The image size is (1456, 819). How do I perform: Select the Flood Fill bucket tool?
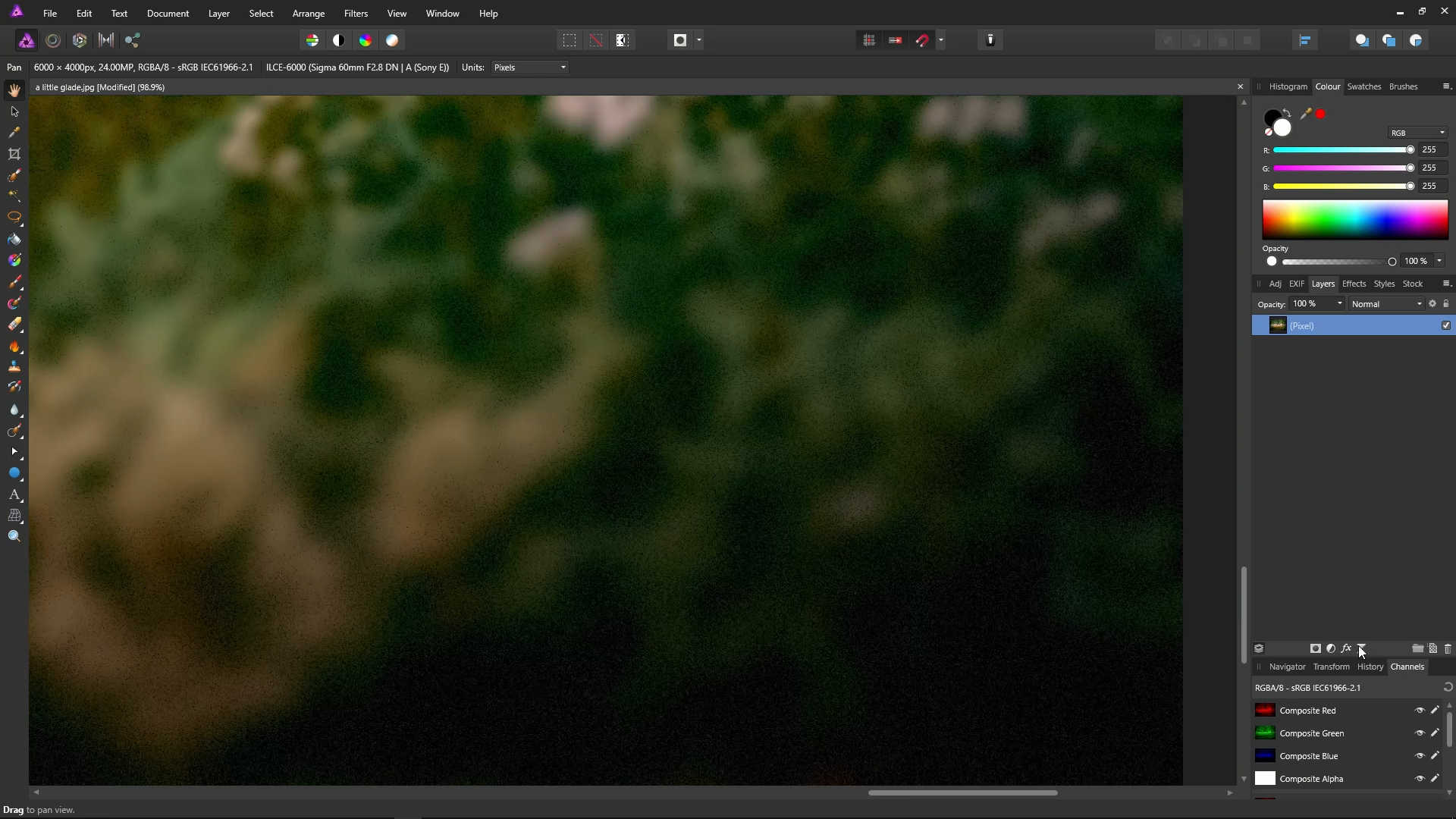point(14,240)
